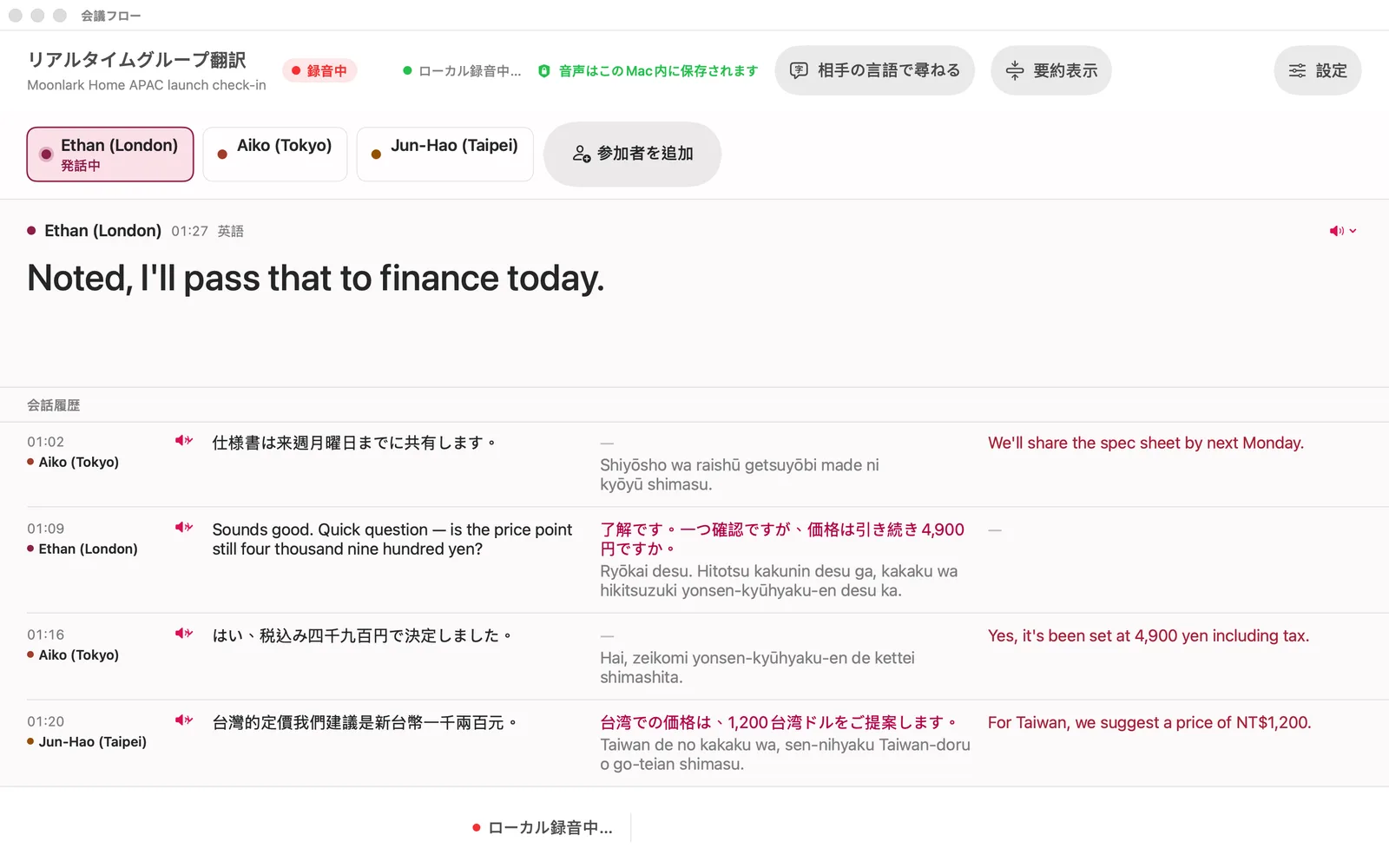The height and width of the screenshot is (868, 1389).
Task: Show the summary with 要約表示
Action: tap(1051, 70)
